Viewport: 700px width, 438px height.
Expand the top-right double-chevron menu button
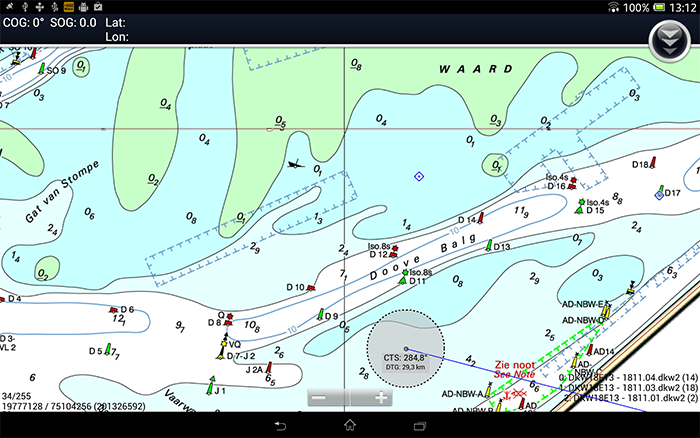pos(667,40)
